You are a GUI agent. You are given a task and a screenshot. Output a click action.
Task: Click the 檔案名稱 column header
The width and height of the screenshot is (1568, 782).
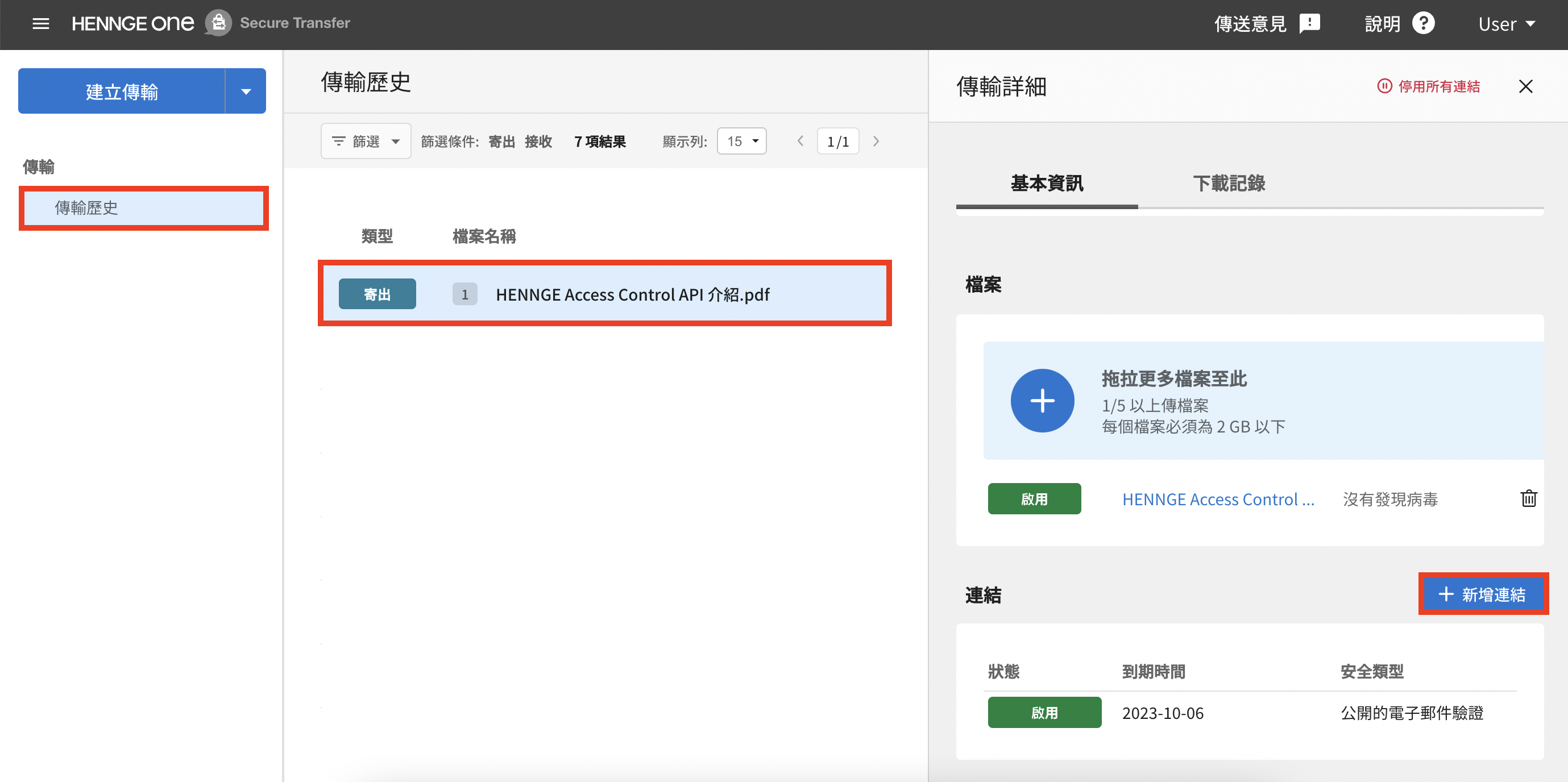click(x=484, y=236)
